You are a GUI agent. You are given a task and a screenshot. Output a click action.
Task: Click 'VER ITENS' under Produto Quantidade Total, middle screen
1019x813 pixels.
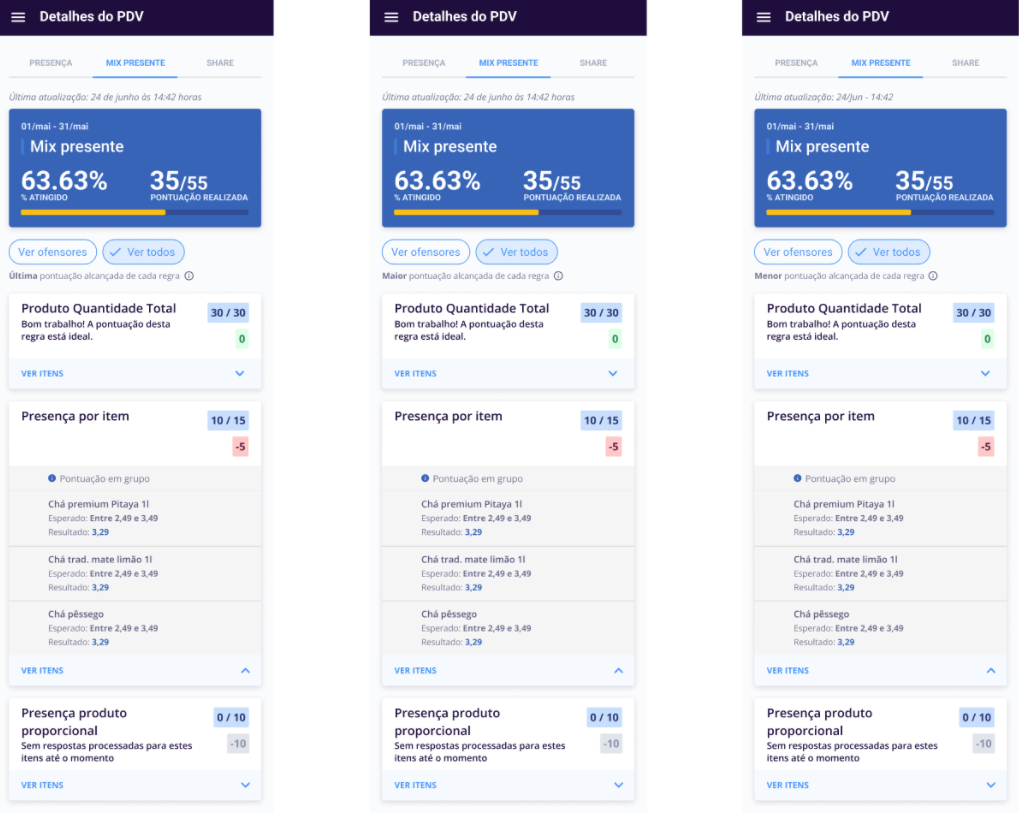pos(415,374)
